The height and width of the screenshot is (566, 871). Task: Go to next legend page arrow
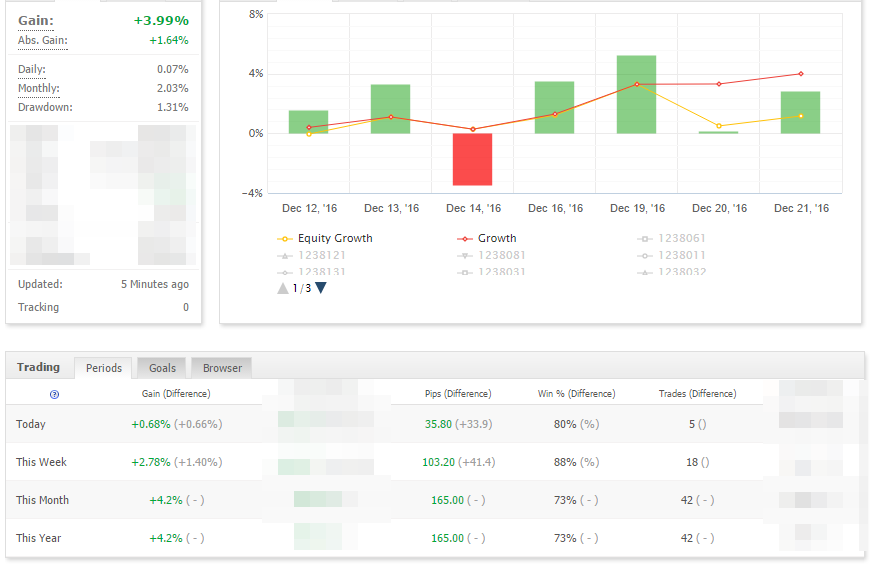coord(321,288)
